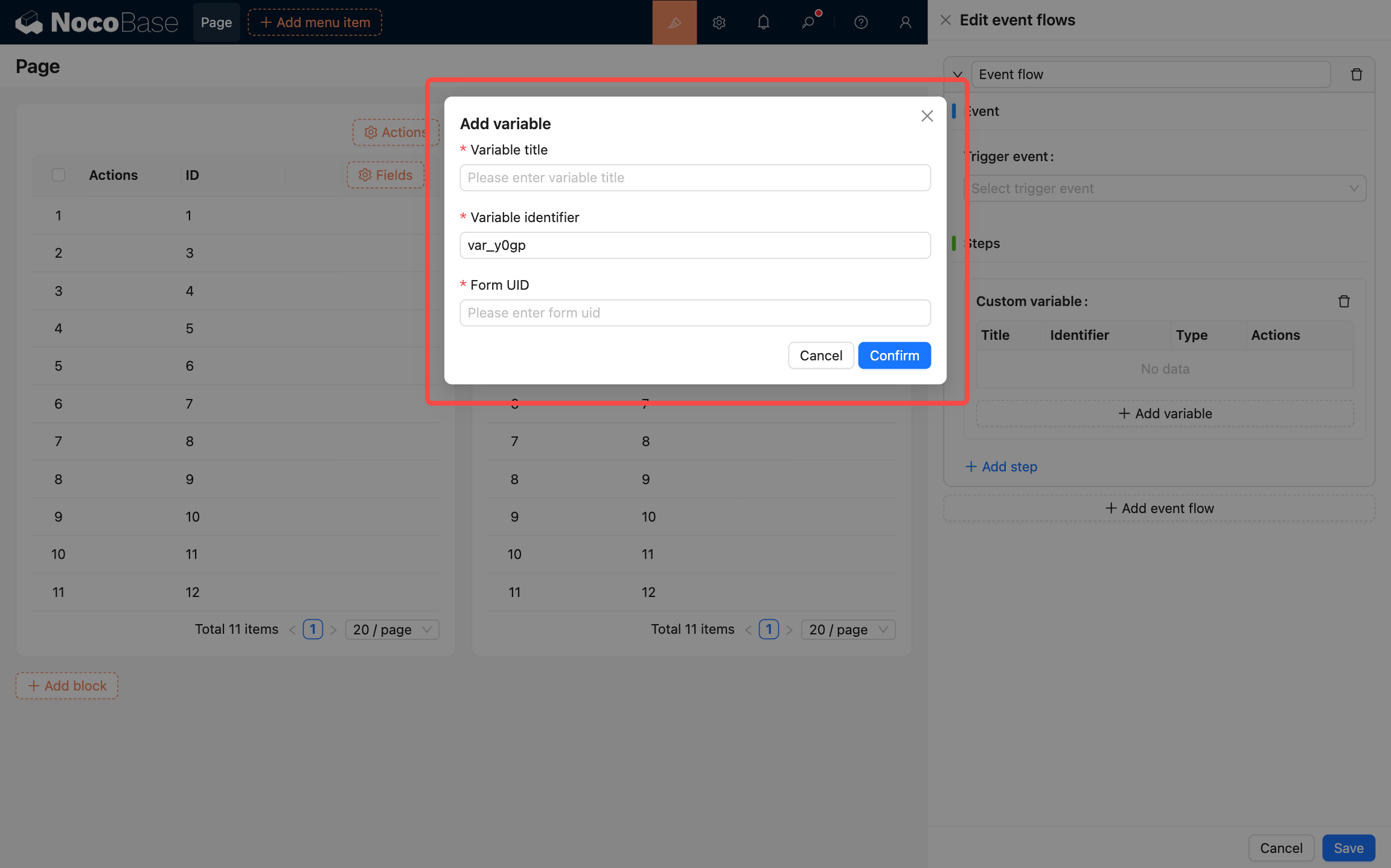The height and width of the screenshot is (868, 1391).
Task: Click the plugin pin icon with red dot
Action: 808,22
